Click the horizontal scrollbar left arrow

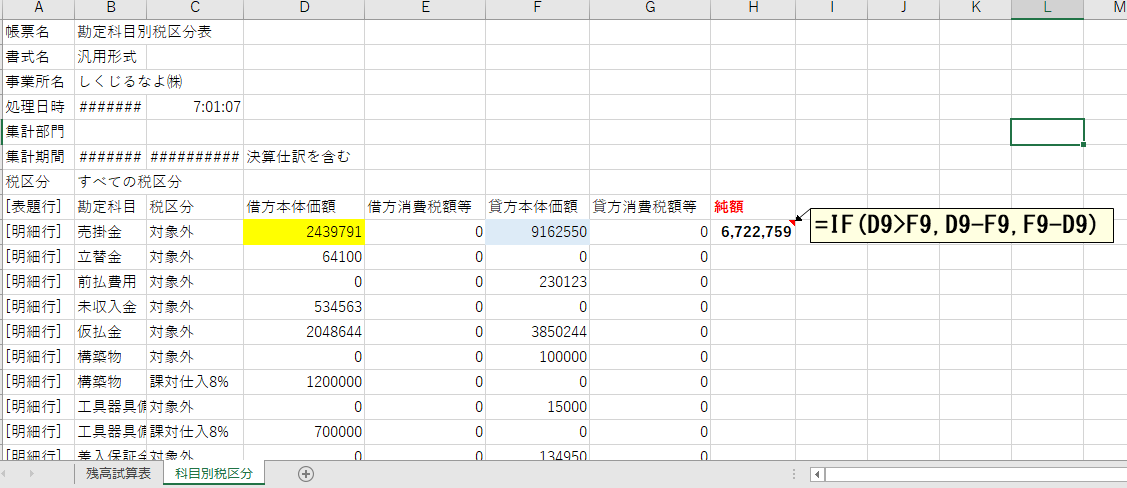tap(817, 474)
